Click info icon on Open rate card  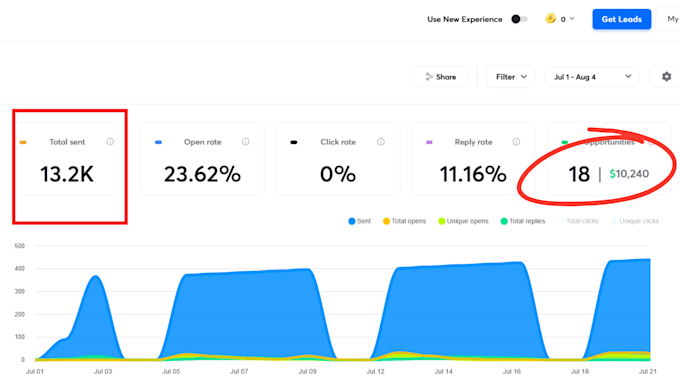pyautogui.click(x=245, y=142)
